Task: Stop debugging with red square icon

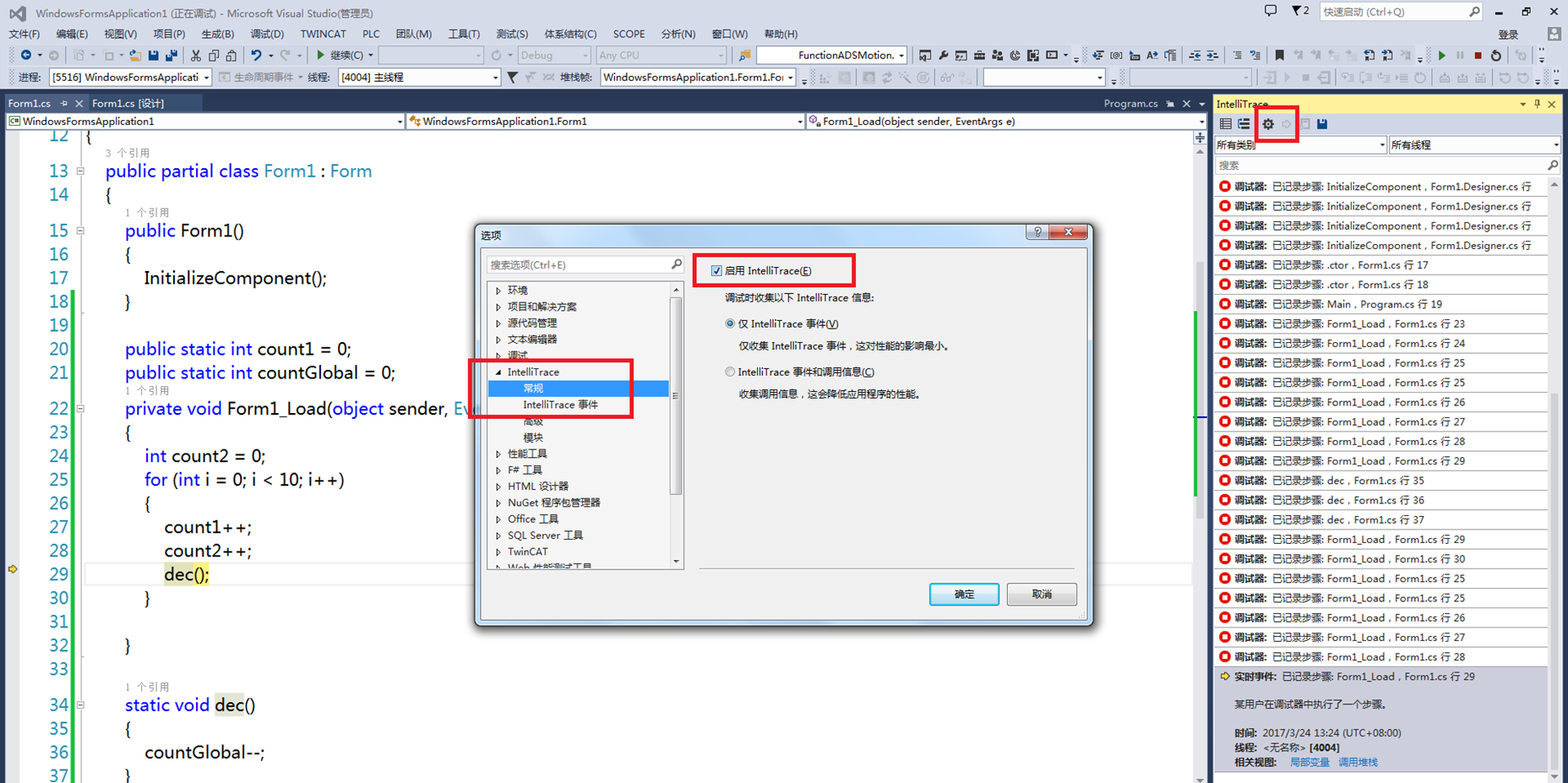Action: tap(1478, 56)
